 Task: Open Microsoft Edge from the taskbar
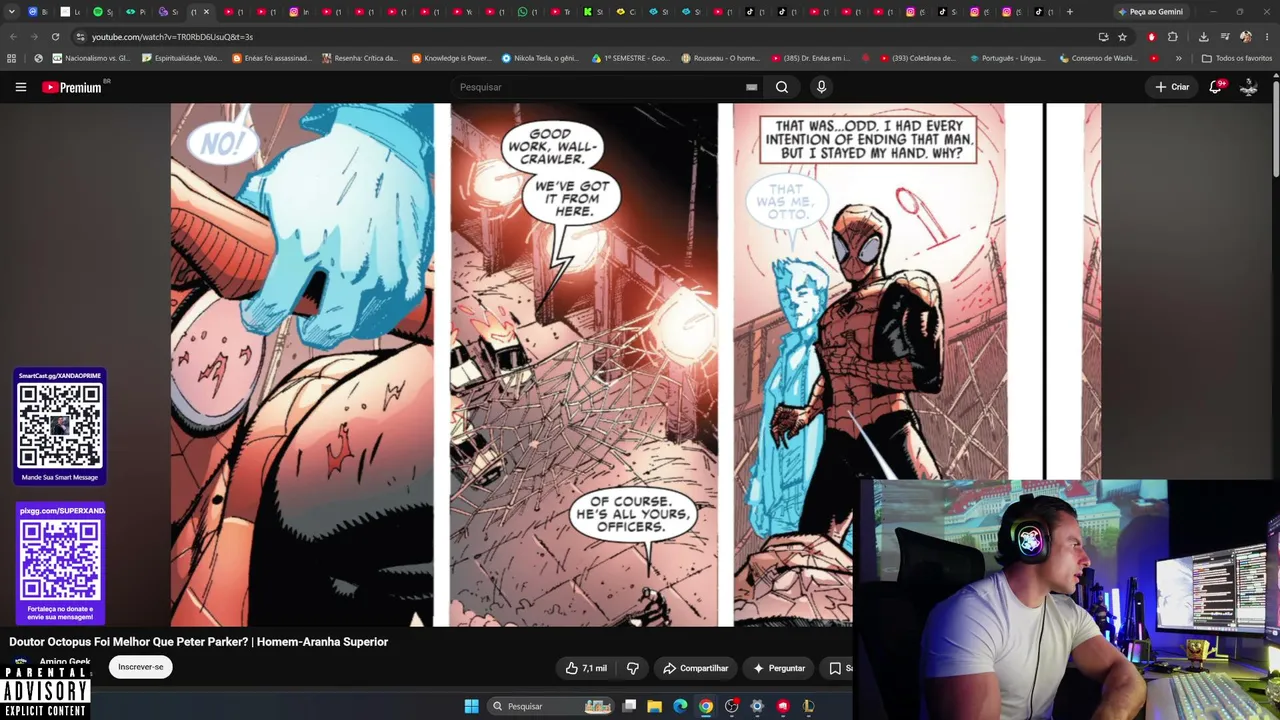(680, 706)
